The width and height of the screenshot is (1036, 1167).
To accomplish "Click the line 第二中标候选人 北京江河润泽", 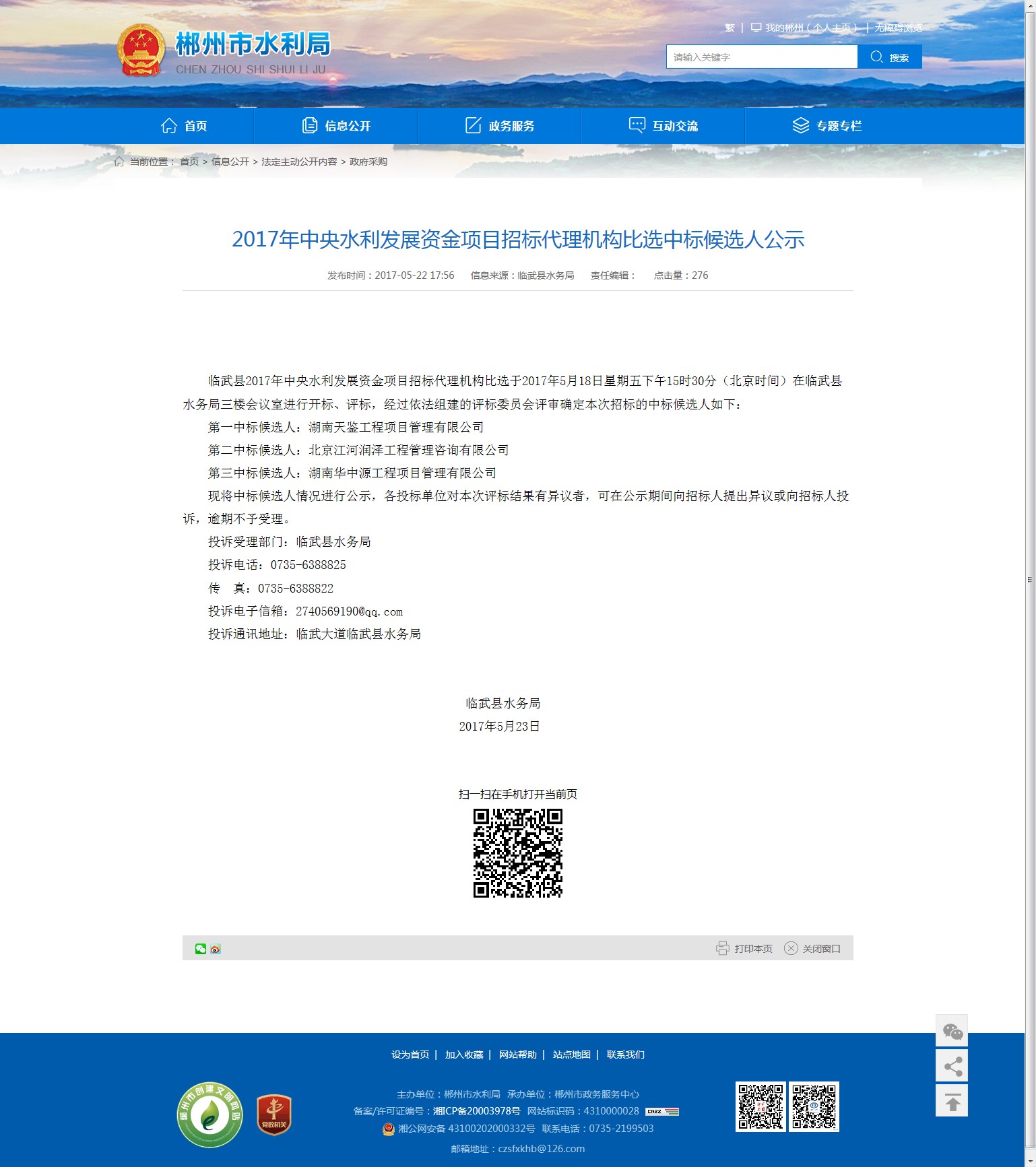I will (358, 450).
